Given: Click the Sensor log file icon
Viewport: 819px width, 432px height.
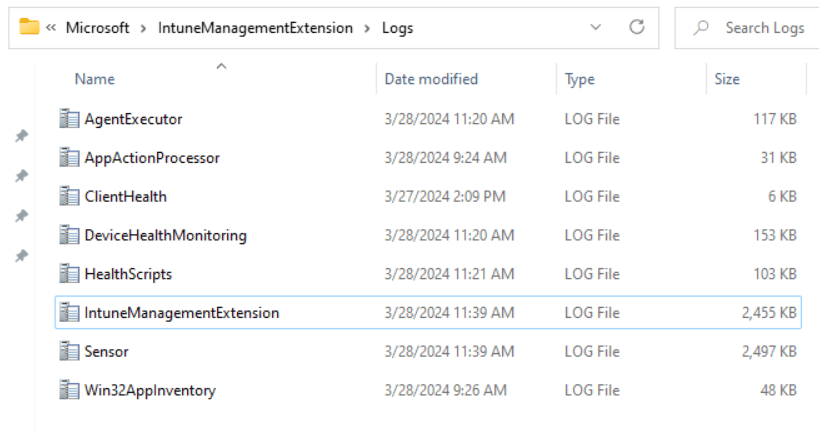Looking at the screenshot, I should pos(69,351).
